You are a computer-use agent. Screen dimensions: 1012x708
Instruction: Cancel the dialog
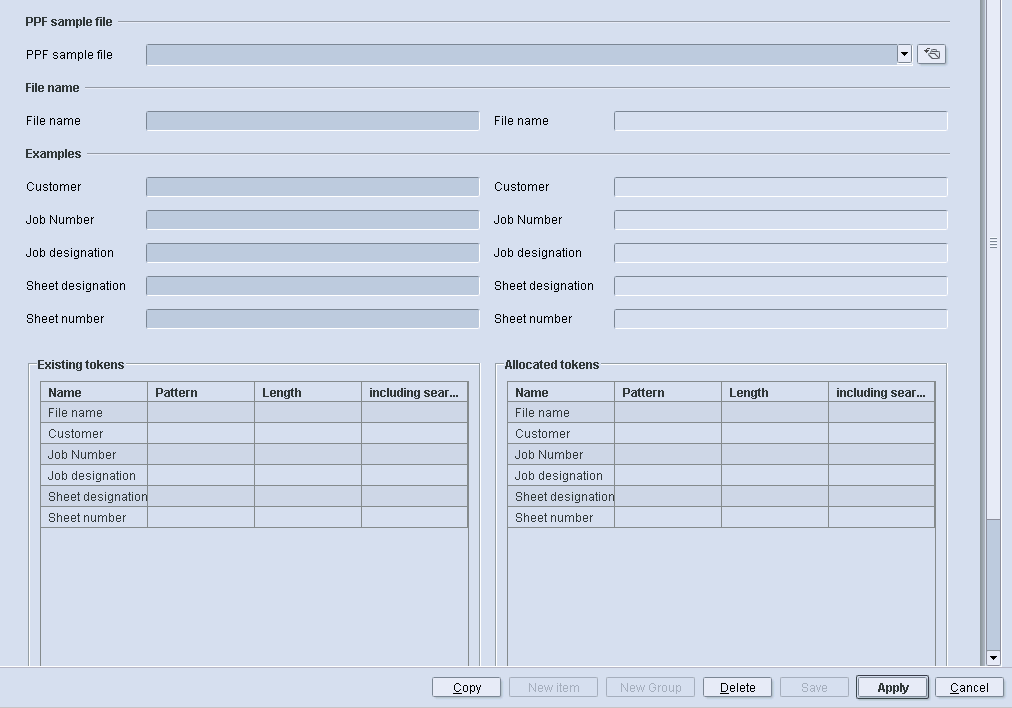(x=968, y=687)
